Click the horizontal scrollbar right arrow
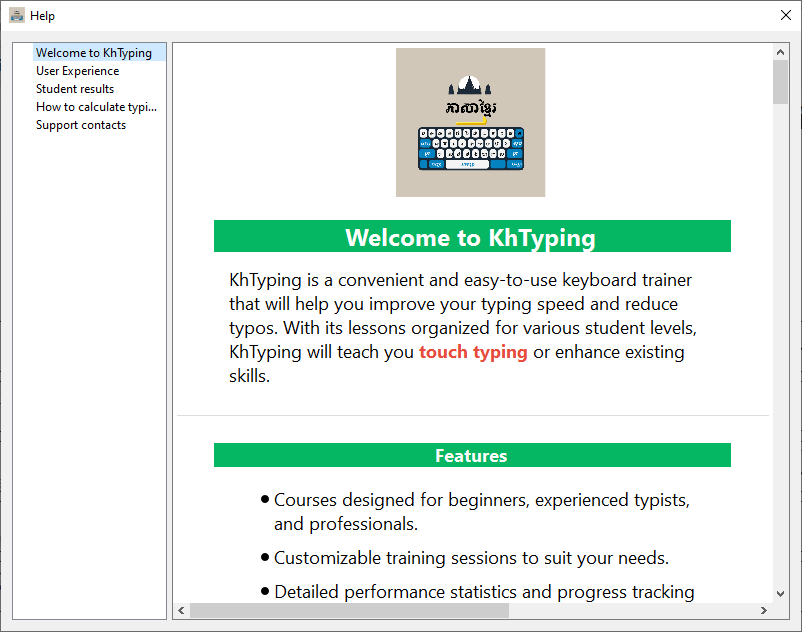Image resolution: width=802 pixels, height=632 pixels. pyautogui.click(x=764, y=610)
